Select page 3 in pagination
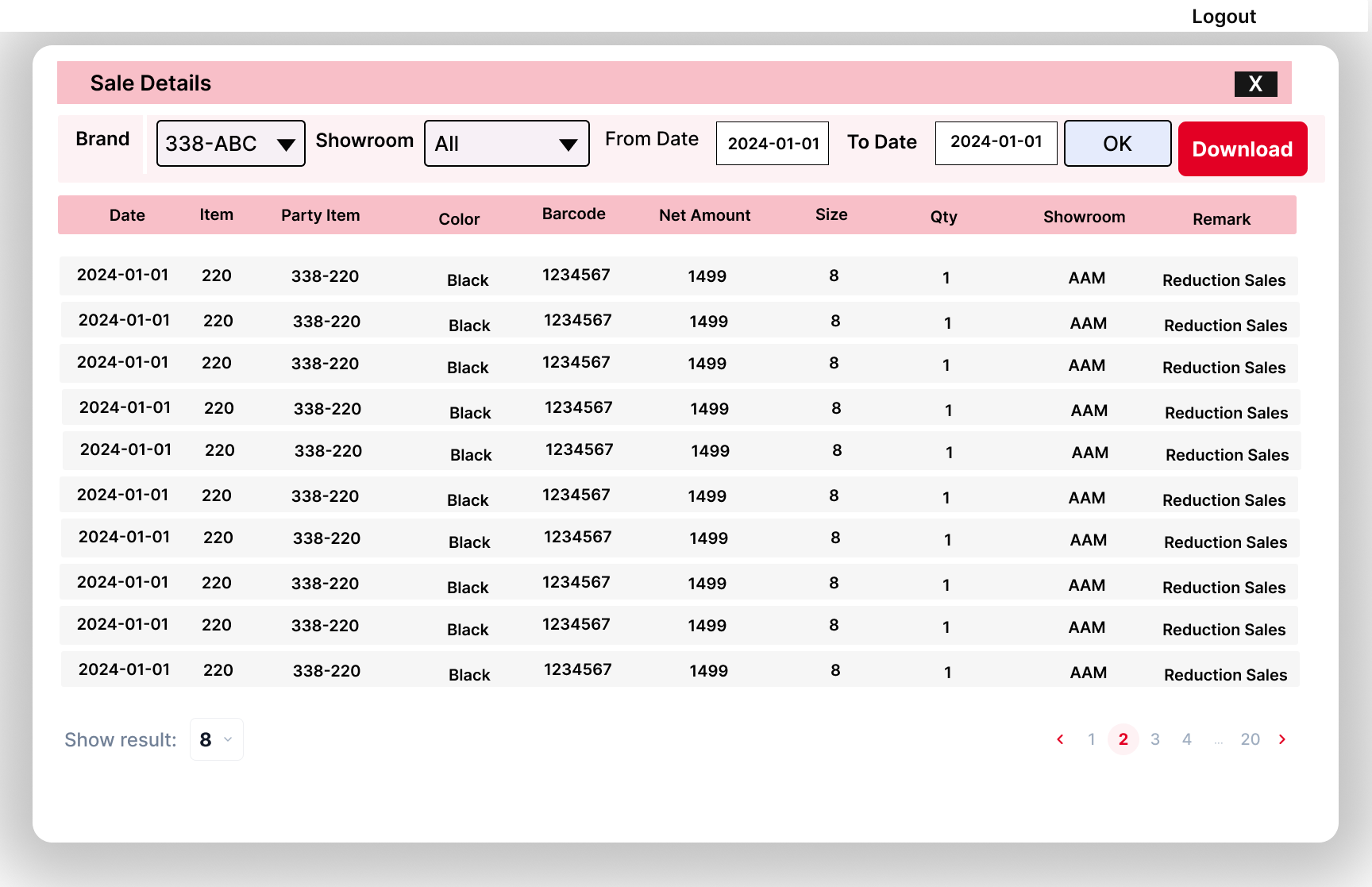The width and height of the screenshot is (1372, 887). (1155, 739)
